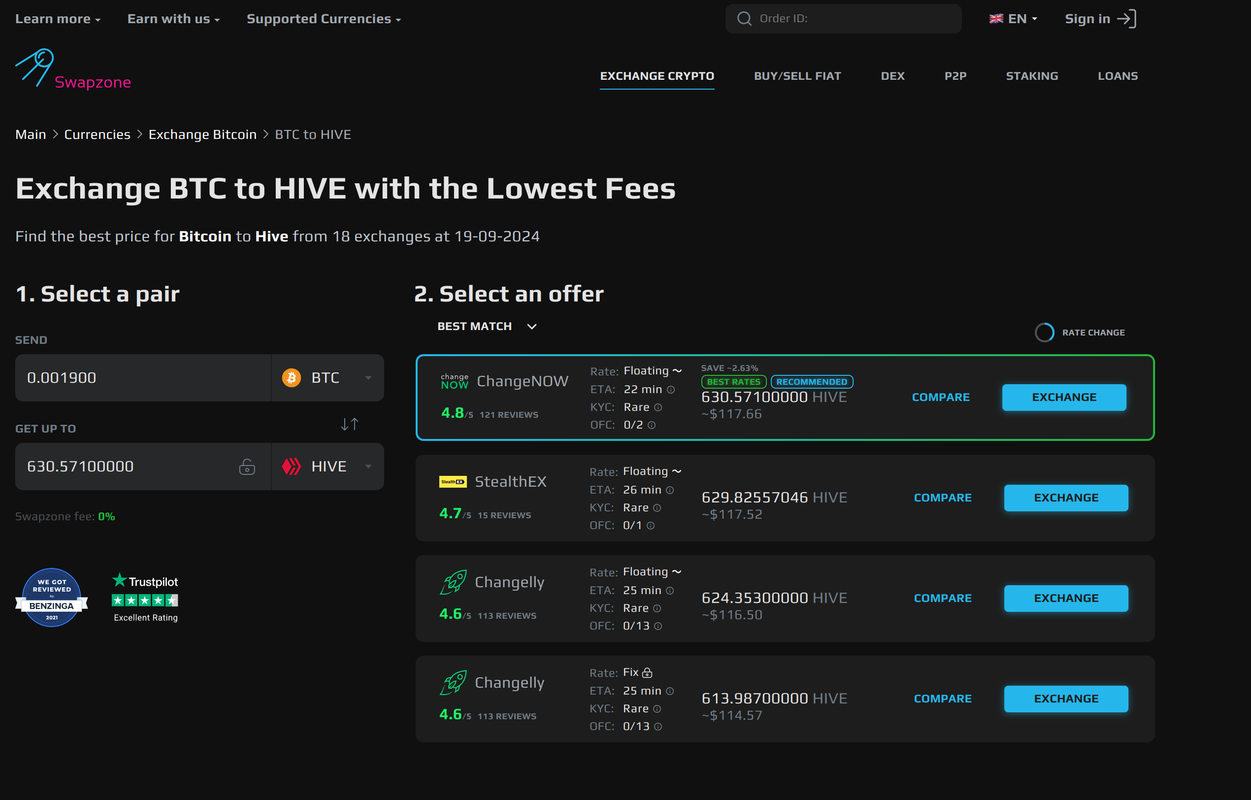Screen dimensions: 1251x800
Task: Click OFC info icon in ChangeNOW row
Action: pos(652,425)
